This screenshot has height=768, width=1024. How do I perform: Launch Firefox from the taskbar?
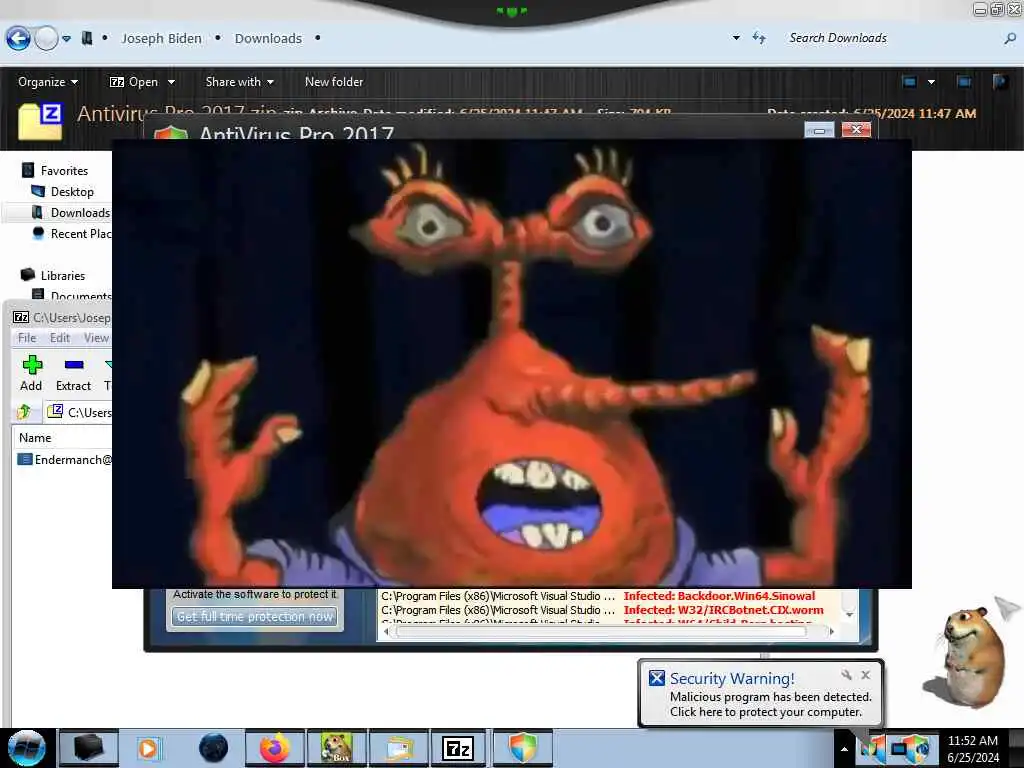pos(275,748)
